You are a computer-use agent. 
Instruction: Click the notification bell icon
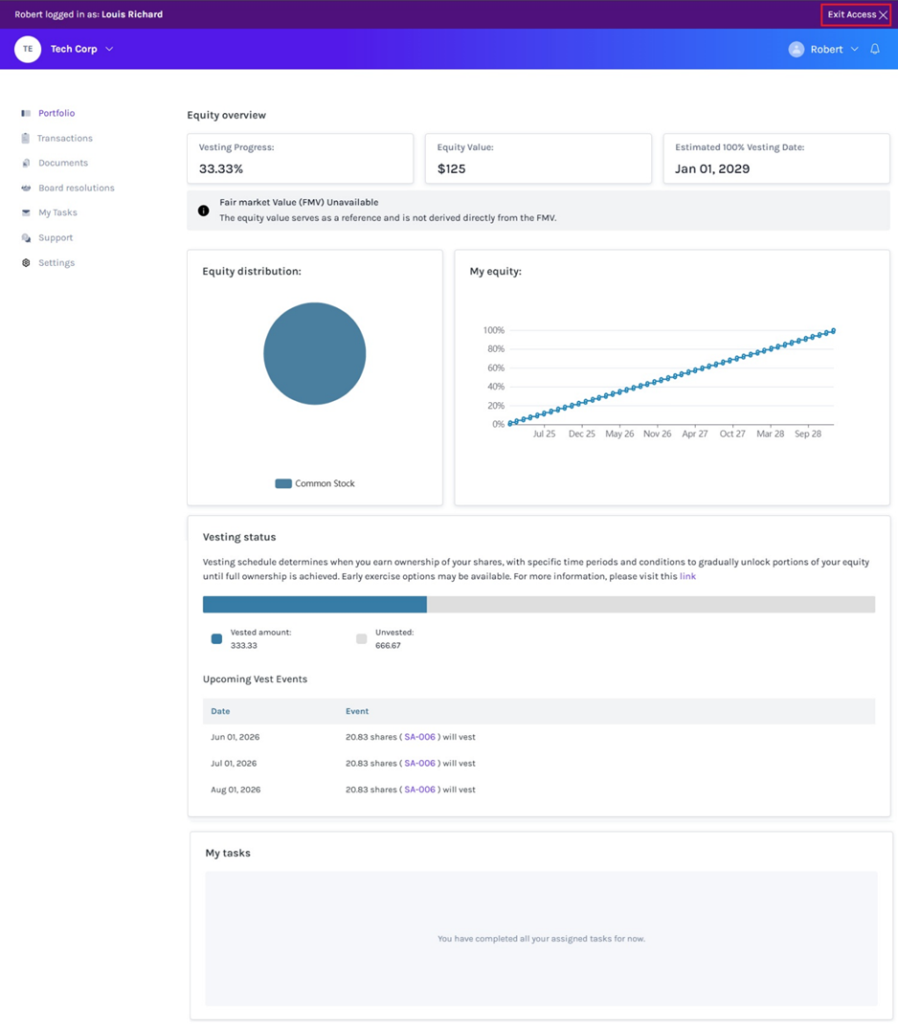[874, 49]
